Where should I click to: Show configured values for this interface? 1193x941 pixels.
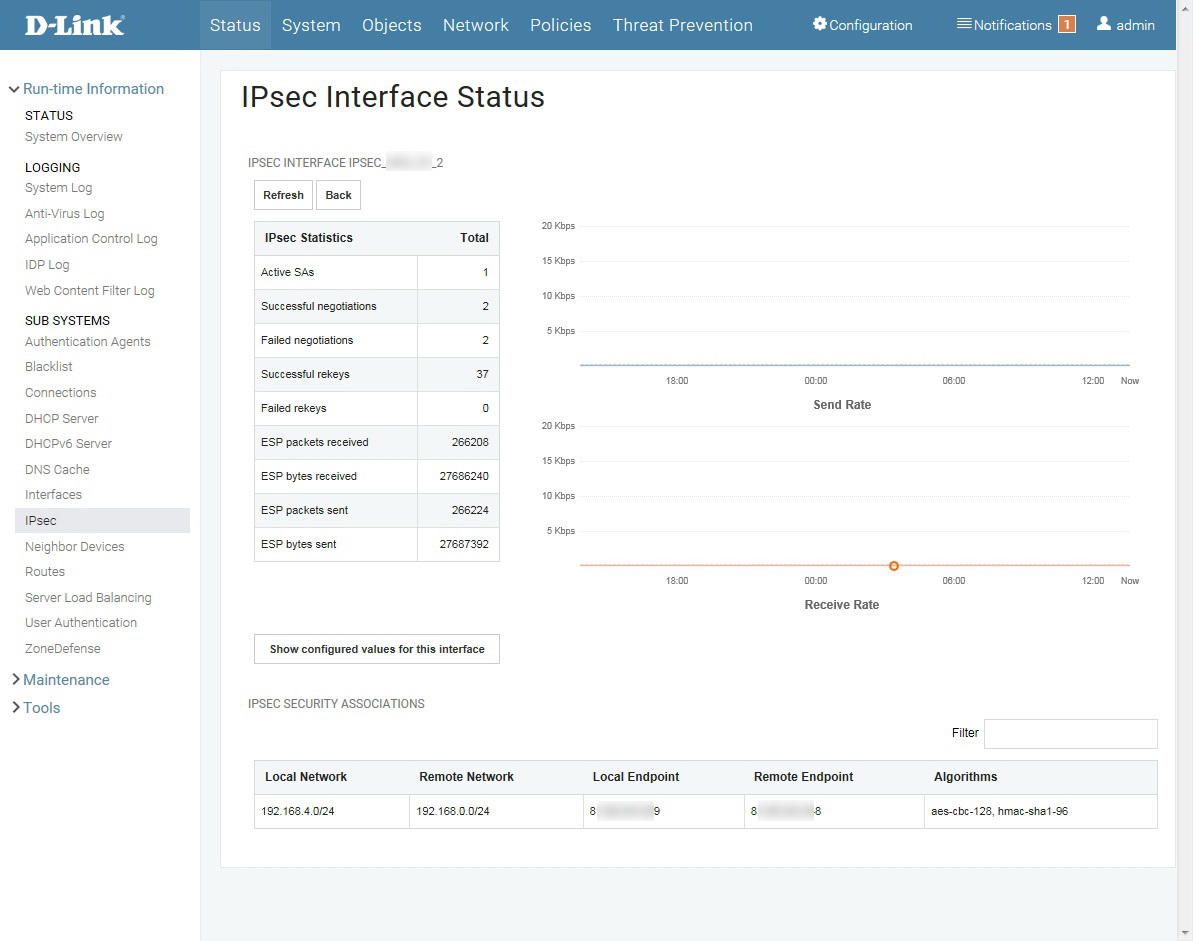377,649
